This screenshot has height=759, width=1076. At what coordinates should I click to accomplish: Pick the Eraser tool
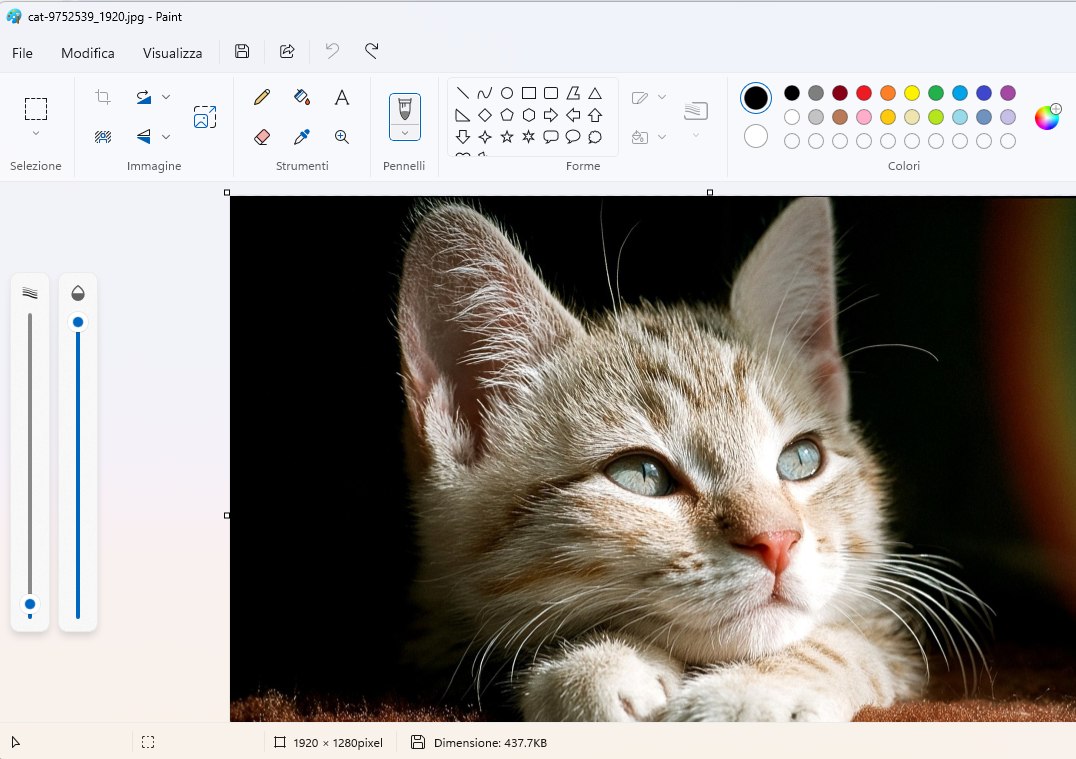tap(260, 137)
